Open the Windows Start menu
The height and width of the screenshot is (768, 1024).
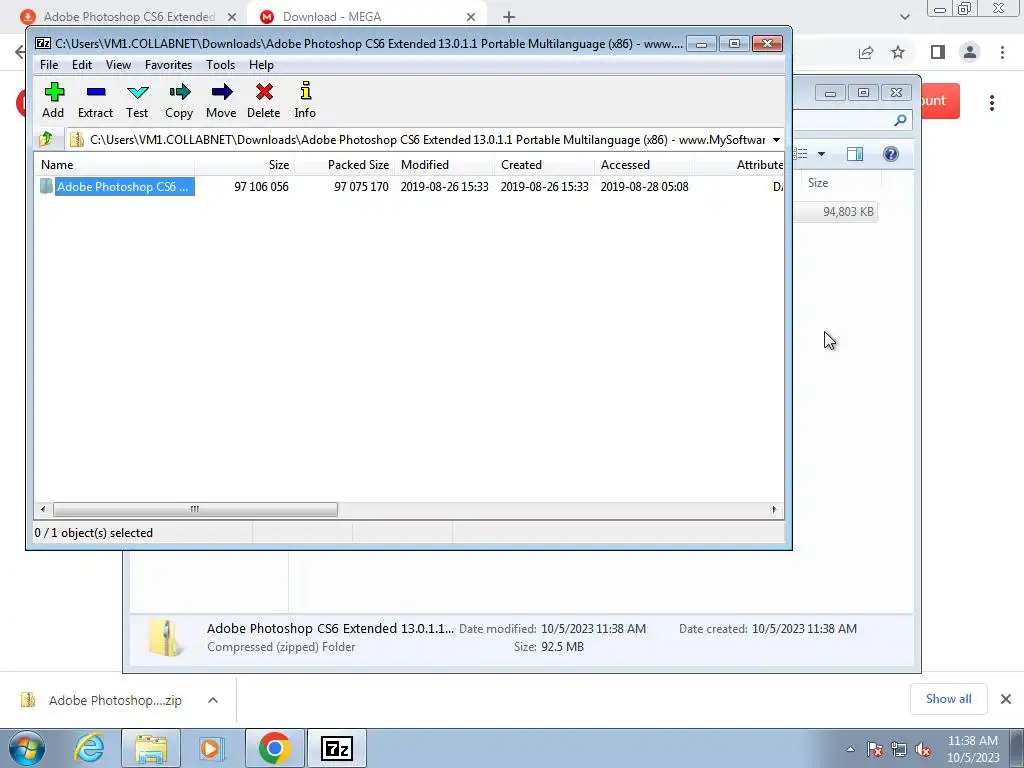(x=27, y=748)
